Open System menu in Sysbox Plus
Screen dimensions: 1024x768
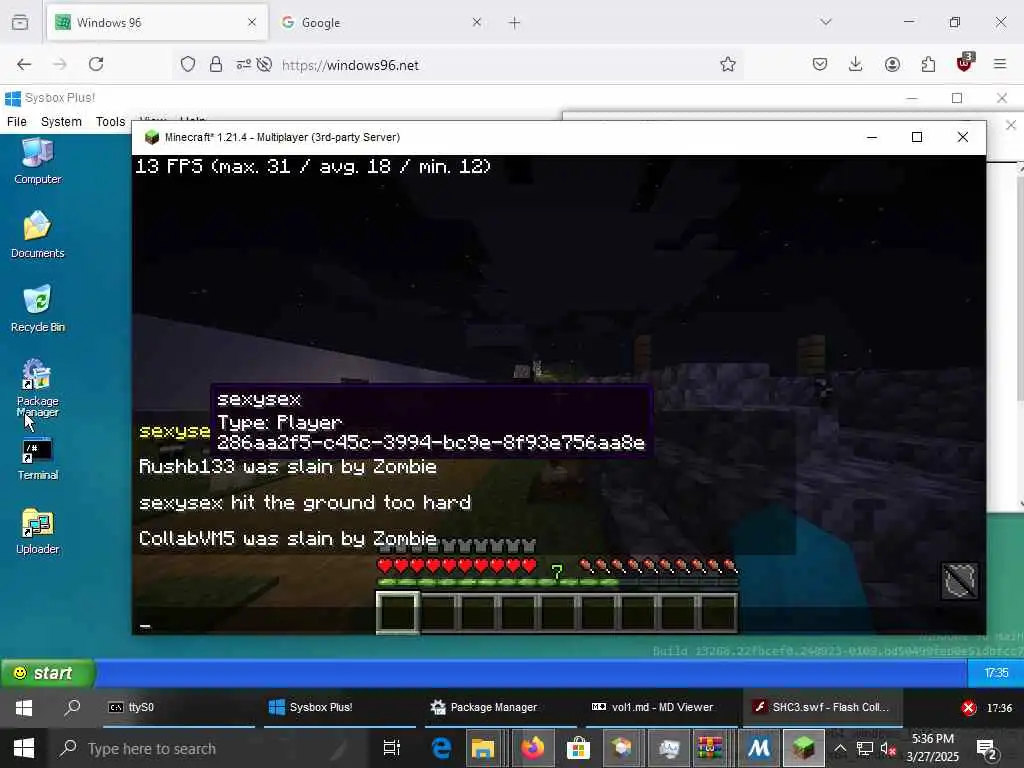pyautogui.click(x=61, y=121)
